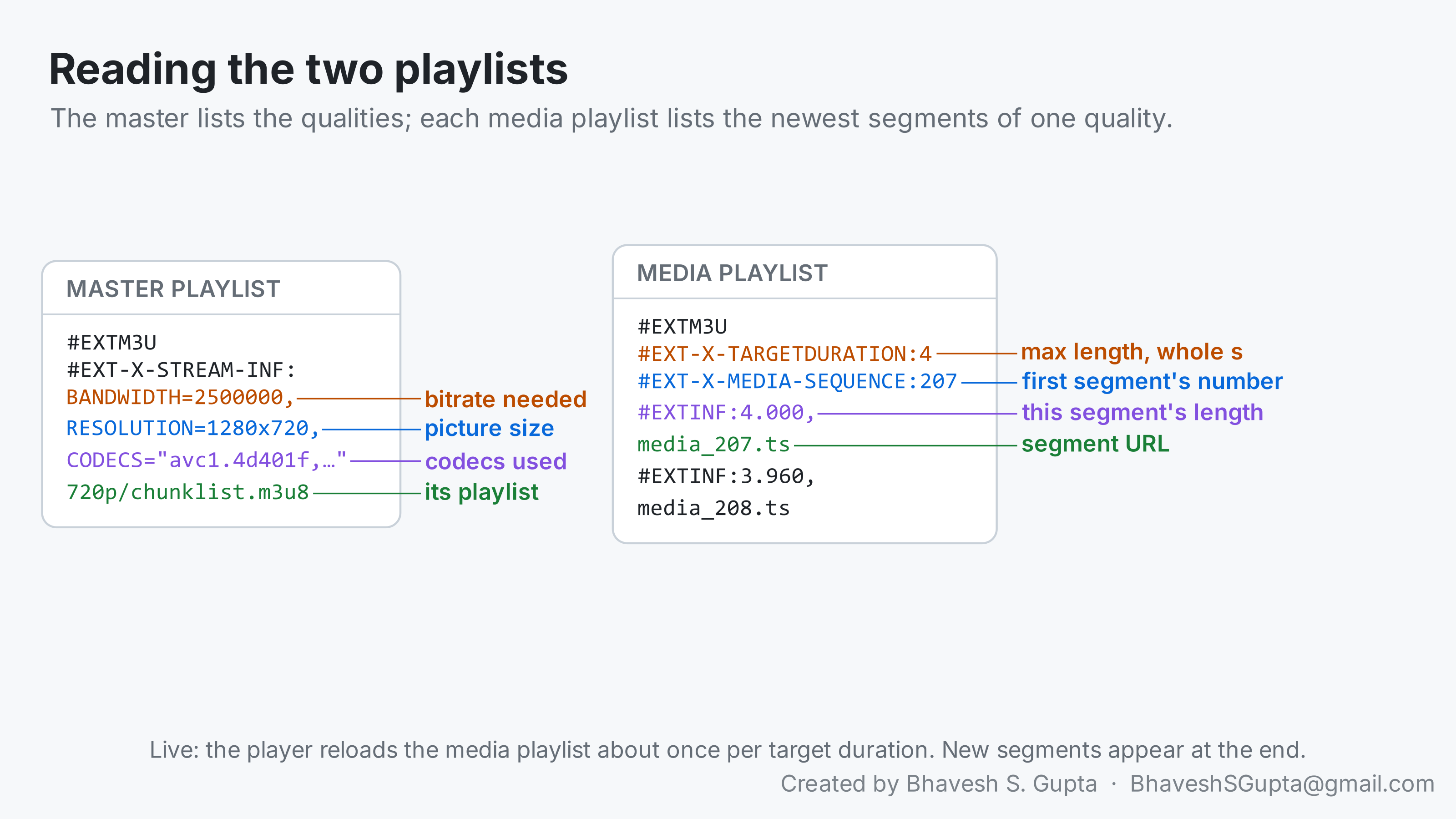This screenshot has height=819, width=1456.
Task: Select the 'media_208.ts' line
Action: click(713, 508)
